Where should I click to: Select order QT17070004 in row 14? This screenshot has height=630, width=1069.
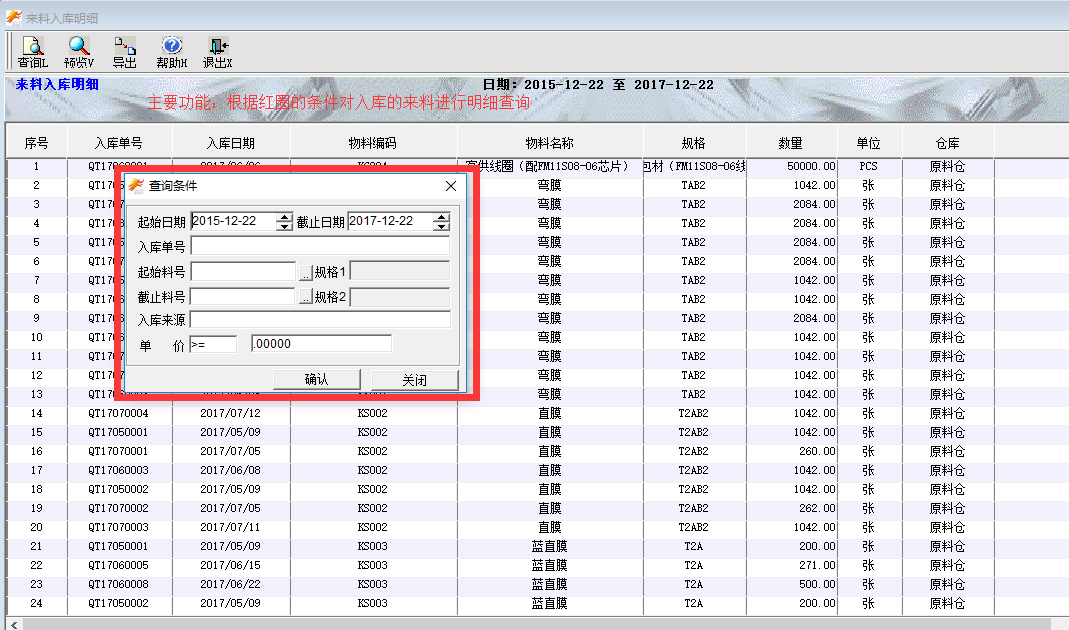119,413
